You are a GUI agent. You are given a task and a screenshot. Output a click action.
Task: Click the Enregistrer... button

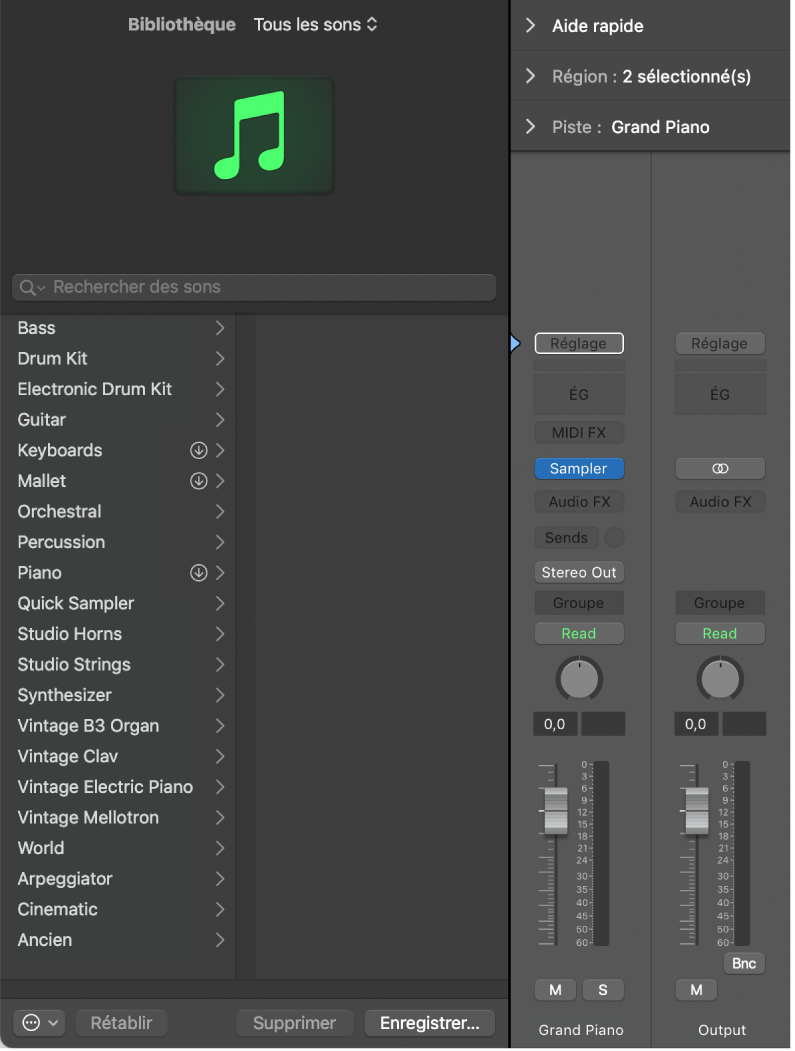429,1023
